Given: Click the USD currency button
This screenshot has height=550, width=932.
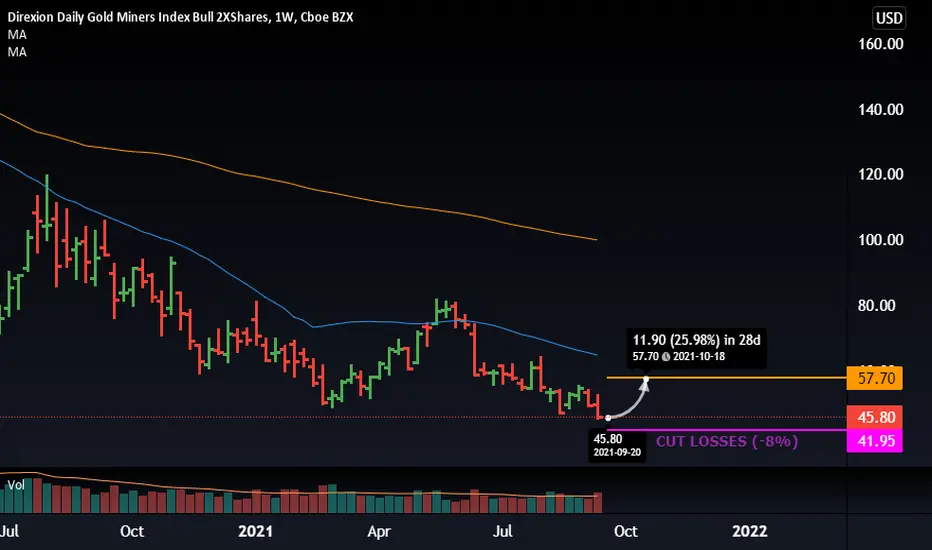Looking at the screenshot, I should click(889, 18).
